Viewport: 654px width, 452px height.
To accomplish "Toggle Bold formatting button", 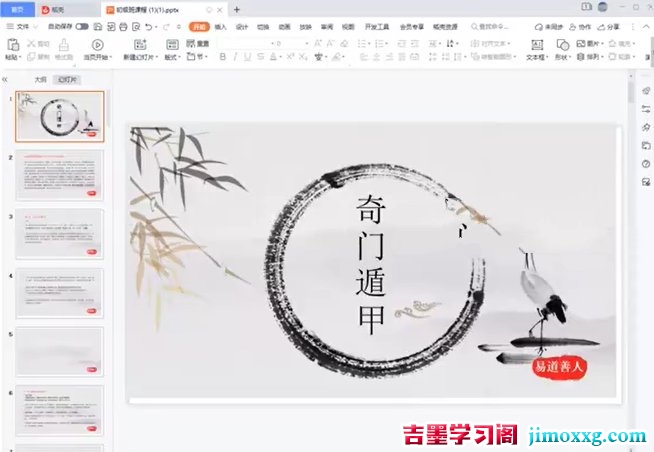I will [223, 57].
